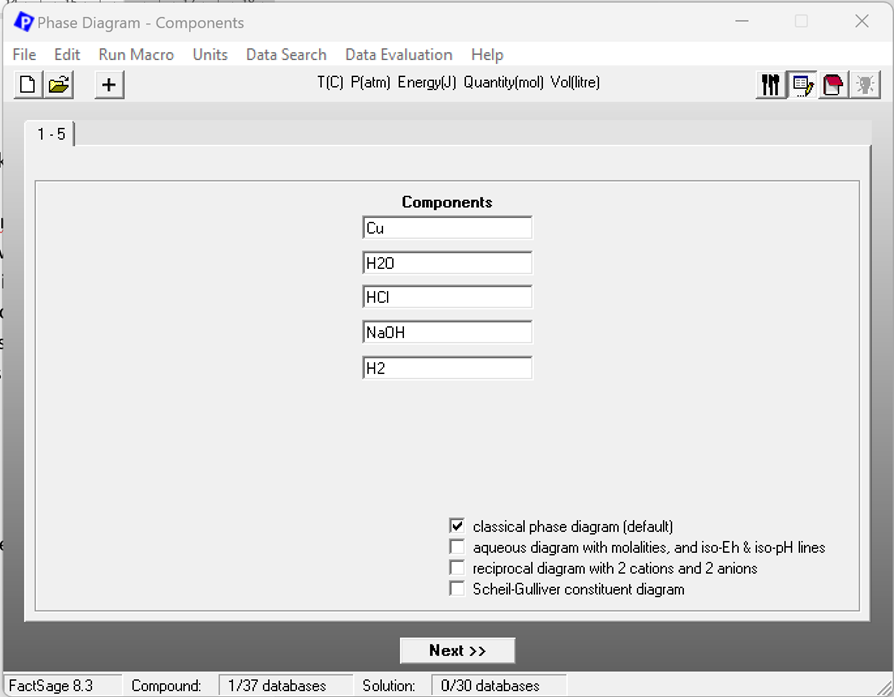Enable reciprocal diagram checkbox
The width and height of the screenshot is (894, 697).
(457, 568)
